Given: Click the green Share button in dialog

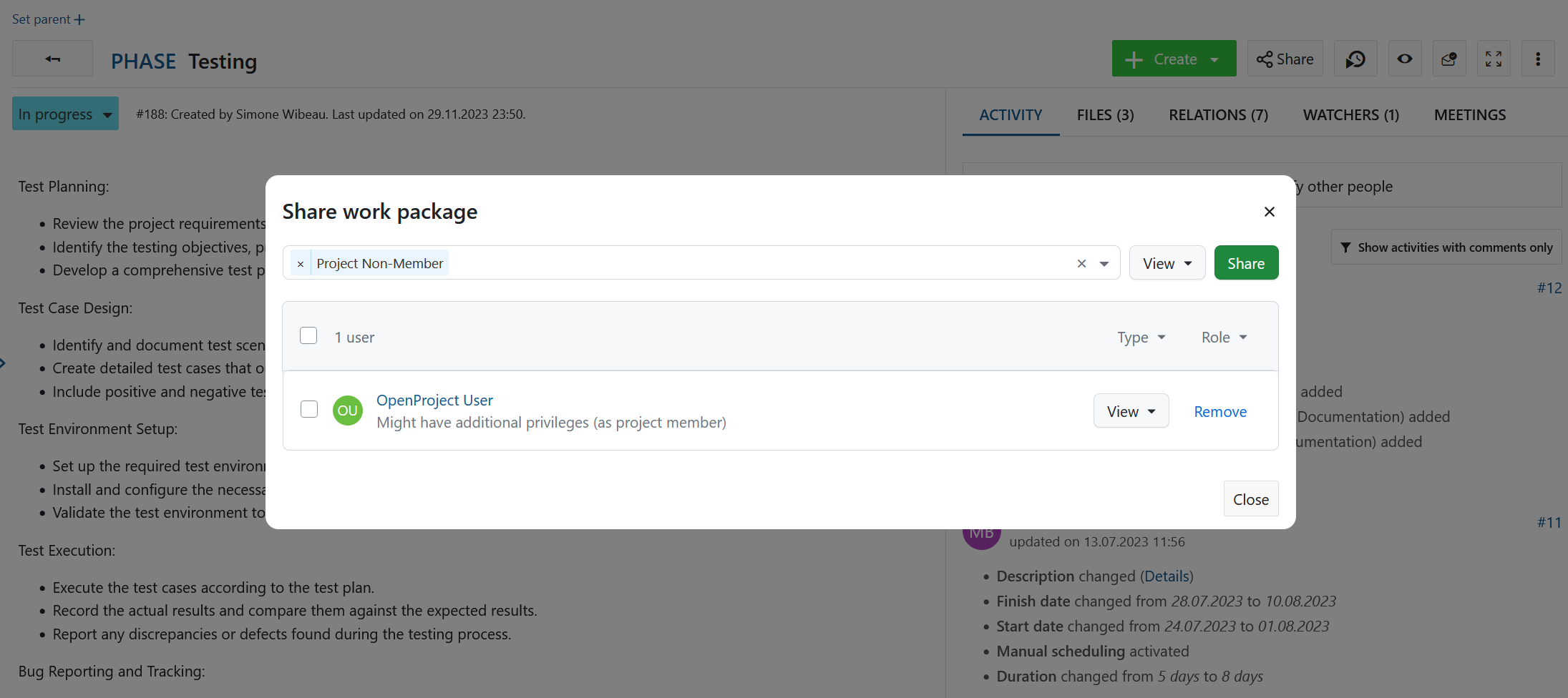Looking at the screenshot, I should (1246, 263).
